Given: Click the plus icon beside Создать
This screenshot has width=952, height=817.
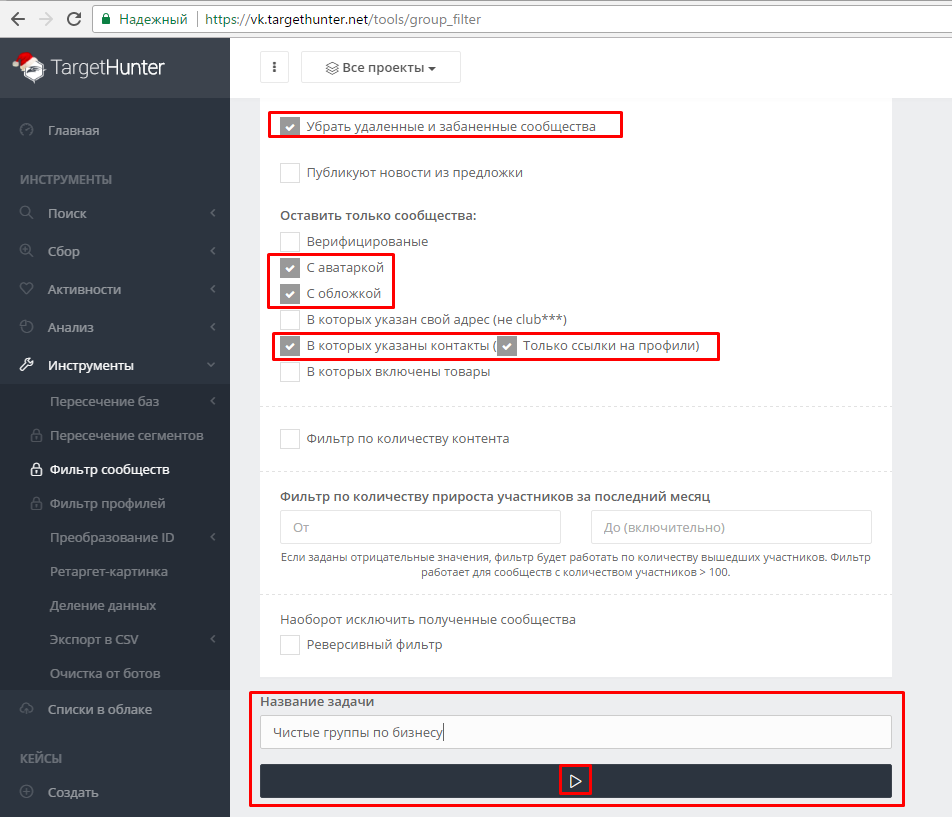Looking at the screenshot, I should 27,792.
